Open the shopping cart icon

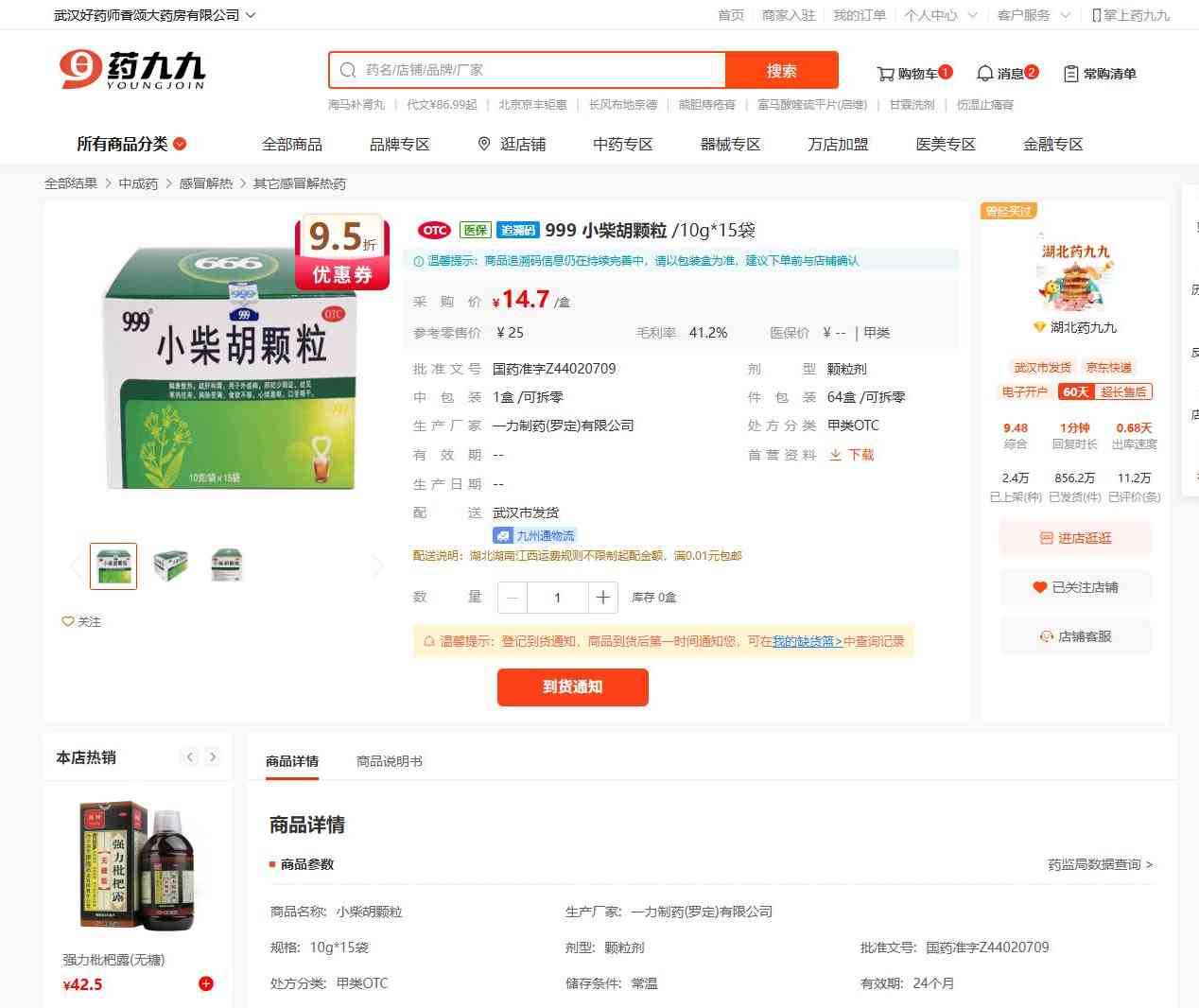(885, 74)
